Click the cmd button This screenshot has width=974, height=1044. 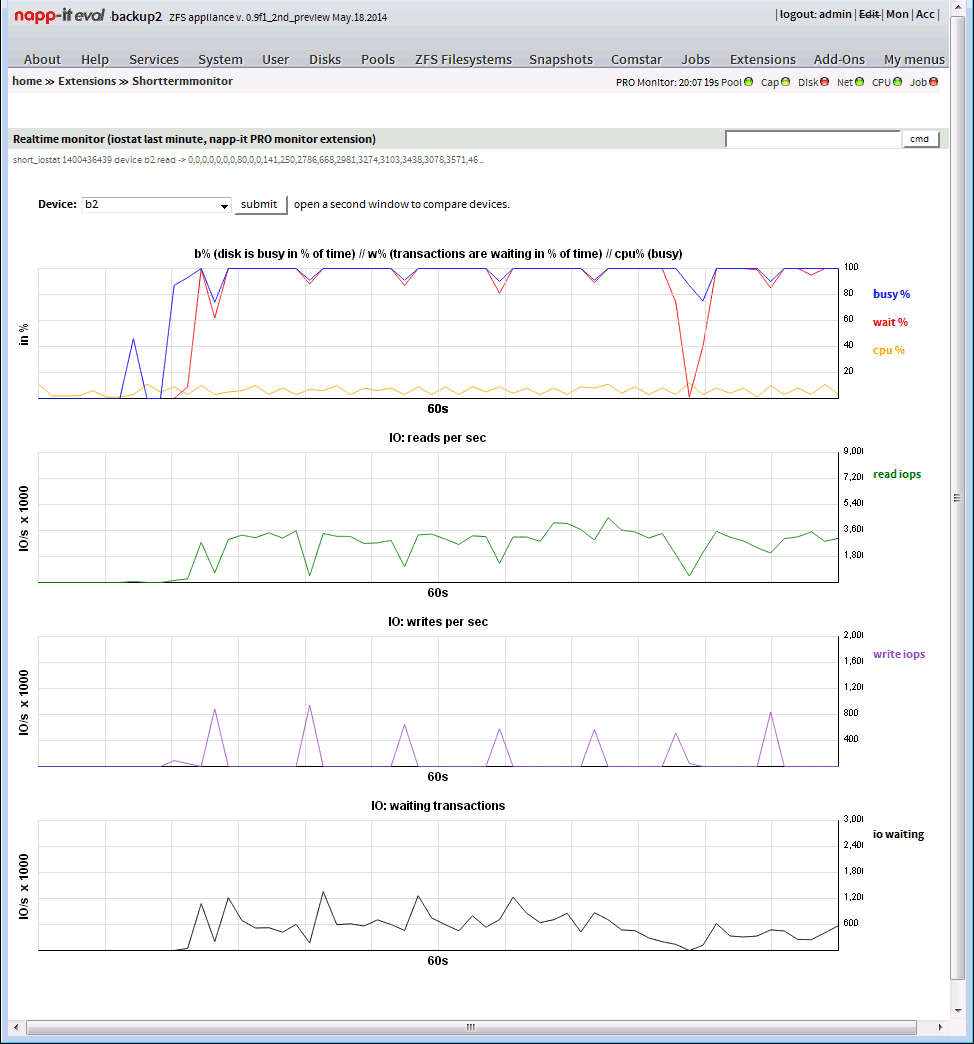coord(920,139)
